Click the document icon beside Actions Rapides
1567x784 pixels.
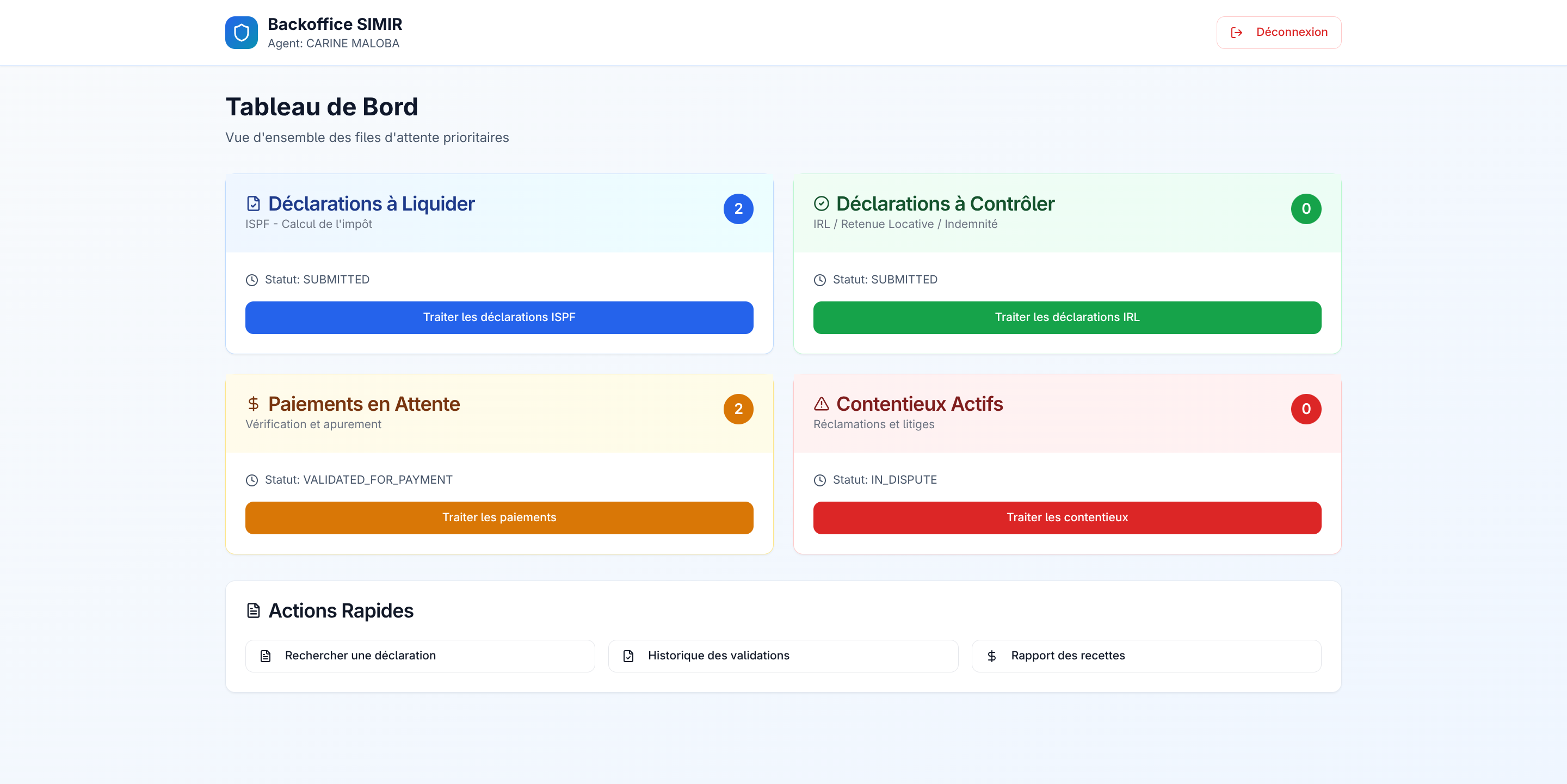pos(252,610)
